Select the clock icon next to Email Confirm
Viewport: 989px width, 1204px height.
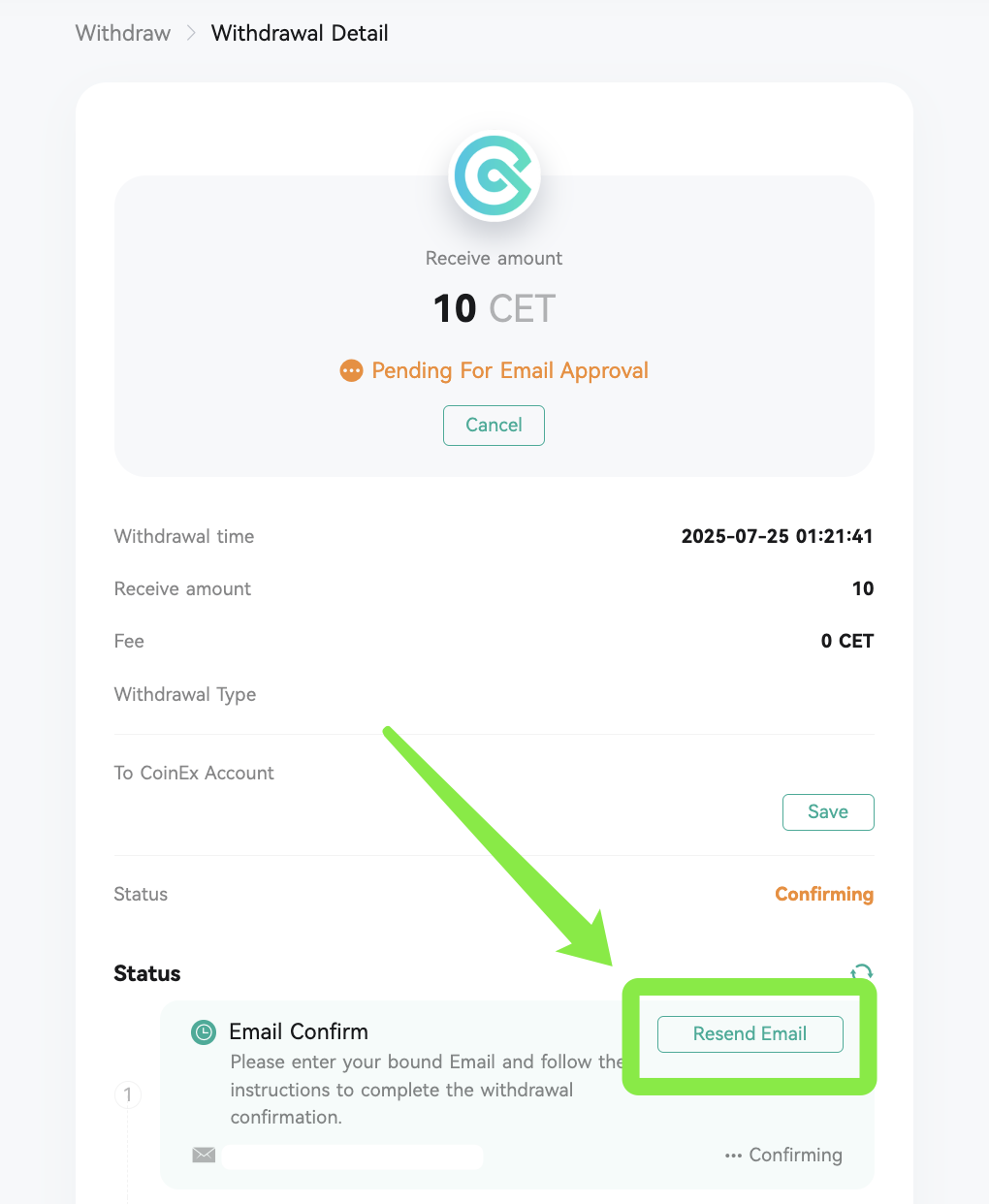click(x=203, y=1032)
